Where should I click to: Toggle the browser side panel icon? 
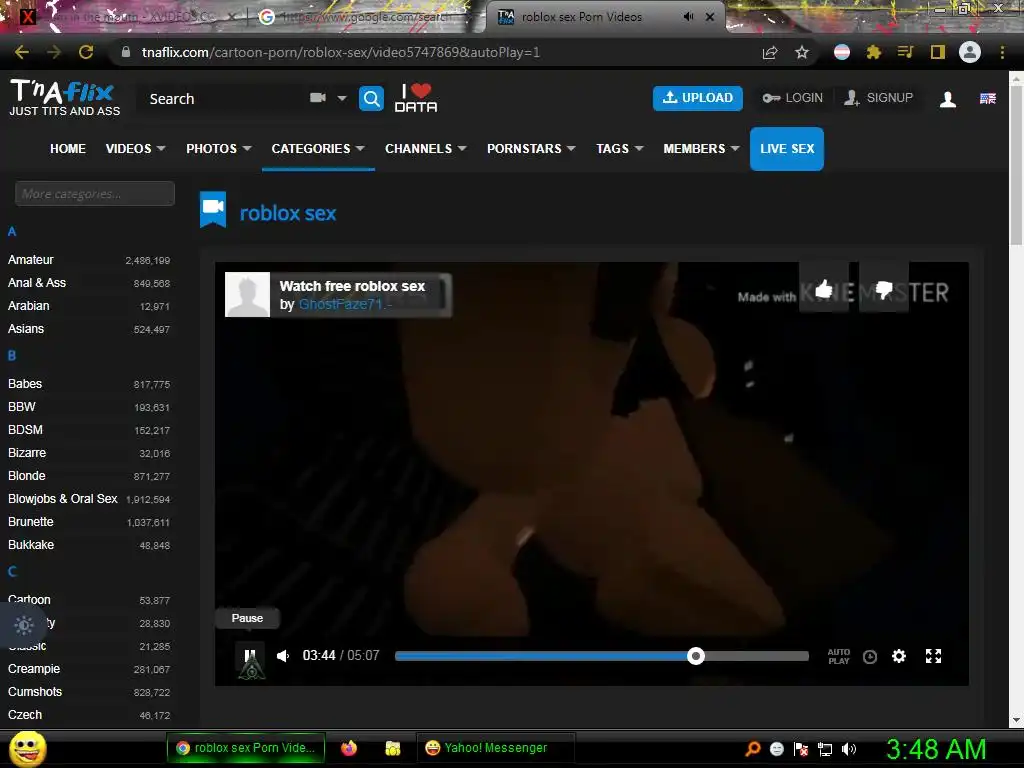pyautogui.click(x=938, y=52)
